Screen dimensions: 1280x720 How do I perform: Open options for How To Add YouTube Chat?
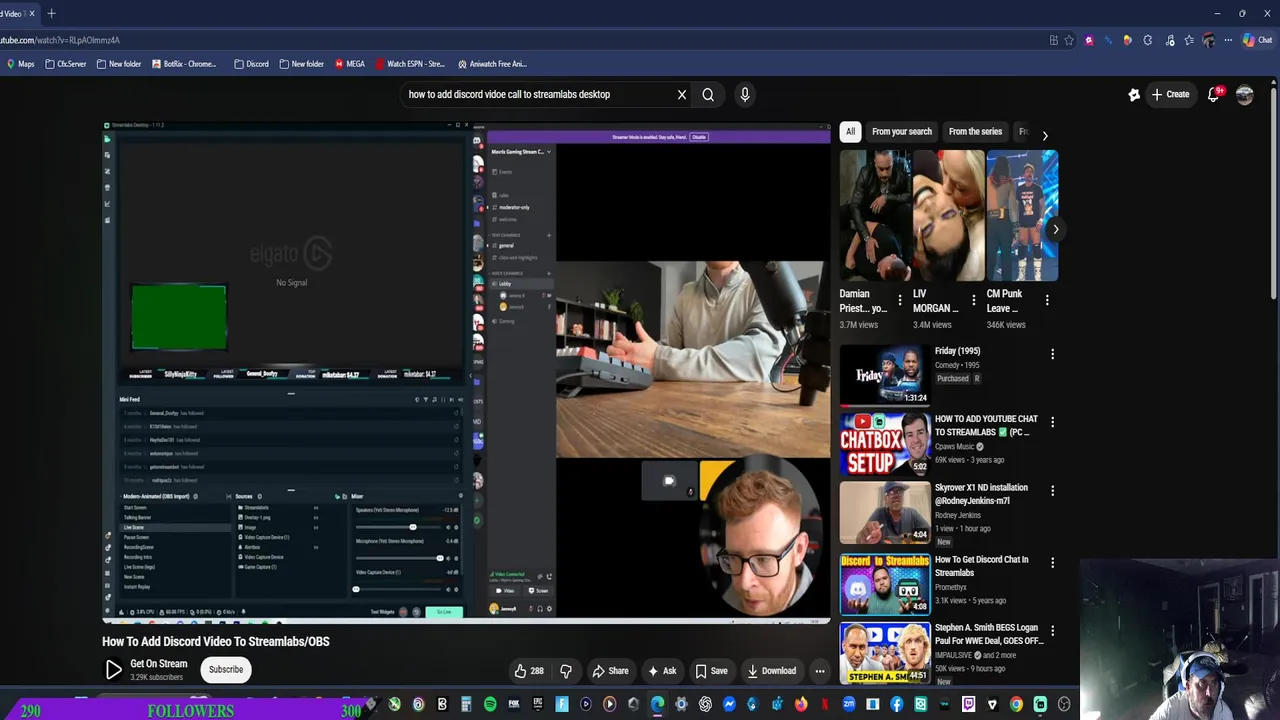(1052, 422)
